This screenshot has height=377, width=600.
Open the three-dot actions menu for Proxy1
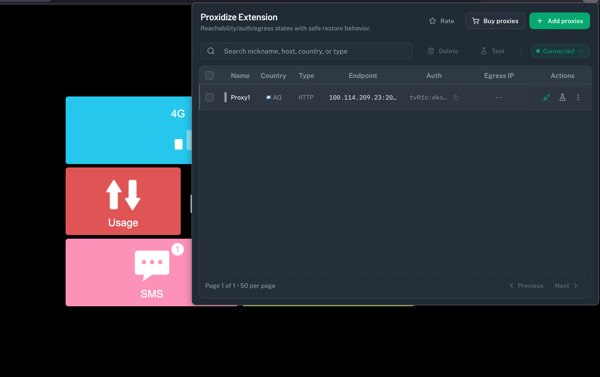pos(578,97)
